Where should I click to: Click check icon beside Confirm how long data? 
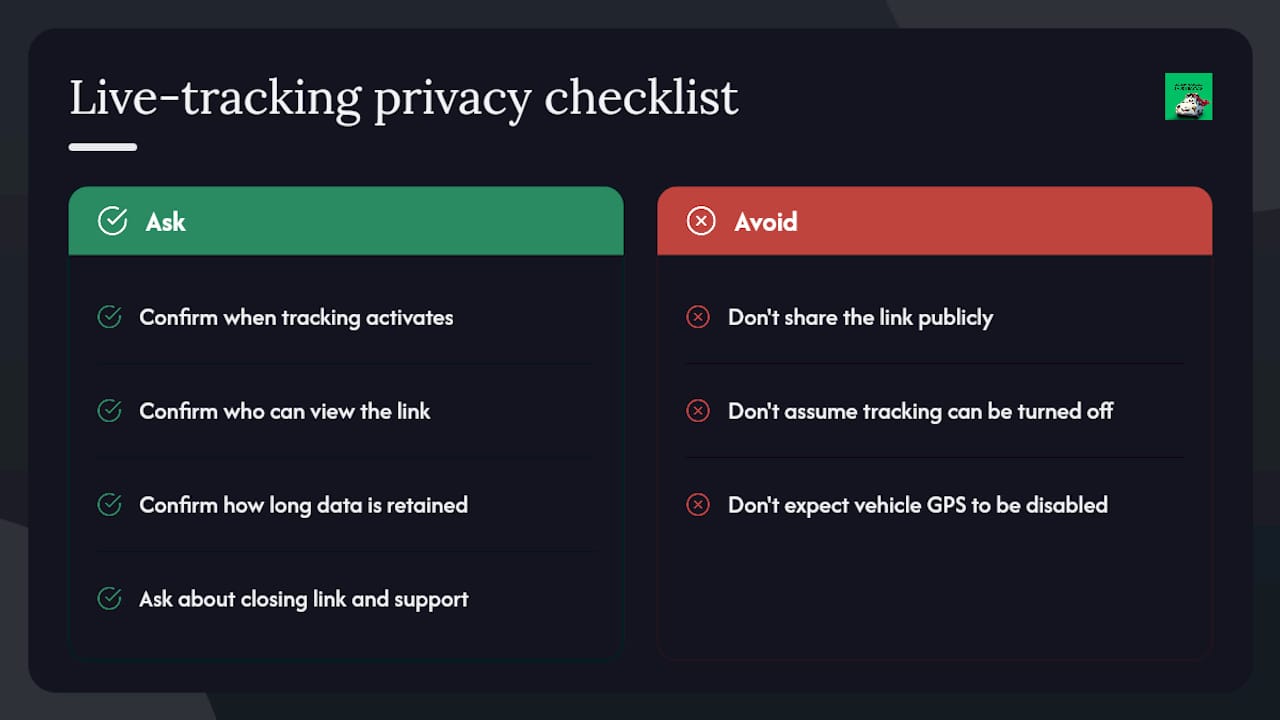109,505
